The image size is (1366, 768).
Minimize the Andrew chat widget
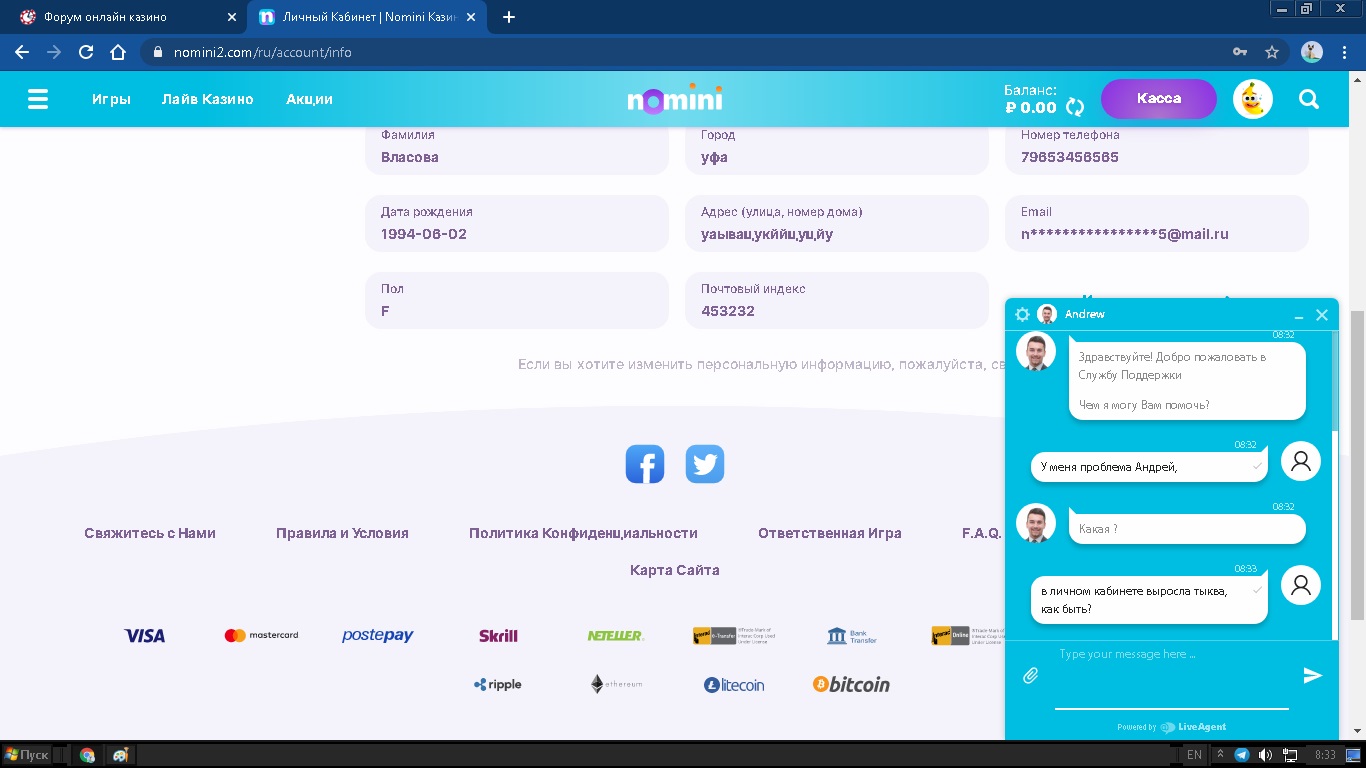click(1299, 315)
